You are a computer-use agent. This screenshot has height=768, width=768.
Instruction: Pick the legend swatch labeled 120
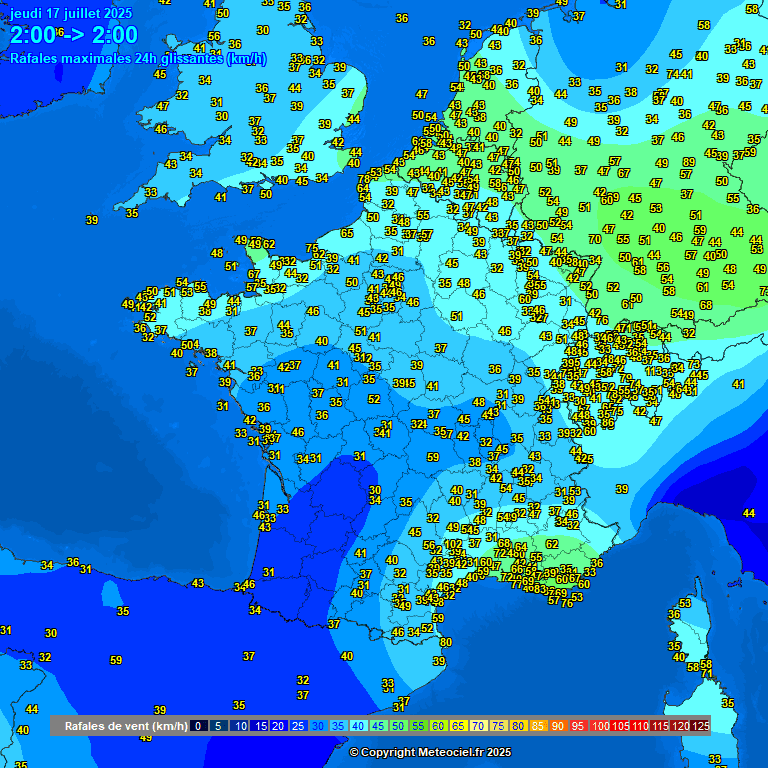[679, 726]
